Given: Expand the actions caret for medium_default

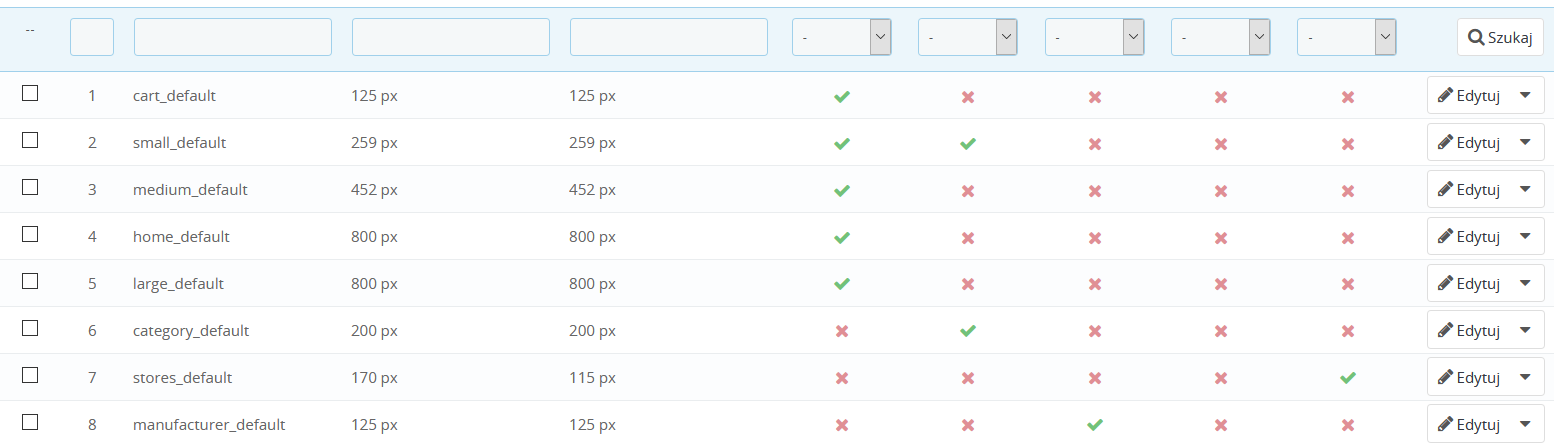Looking at the screenshot, I should (x=1525, y=190).
